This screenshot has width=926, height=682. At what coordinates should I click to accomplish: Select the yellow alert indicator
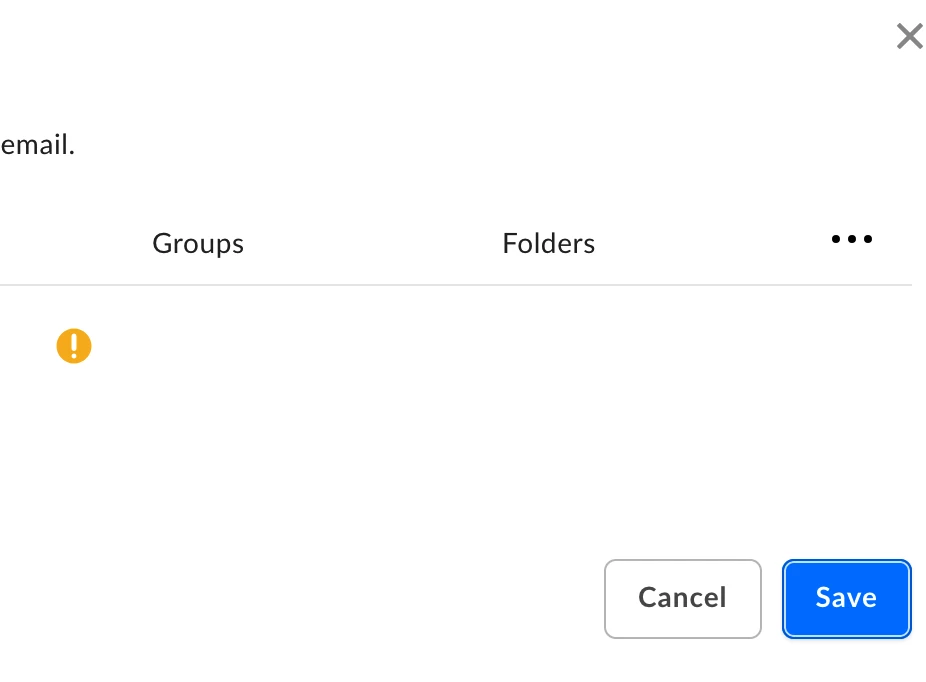[74, 346]
